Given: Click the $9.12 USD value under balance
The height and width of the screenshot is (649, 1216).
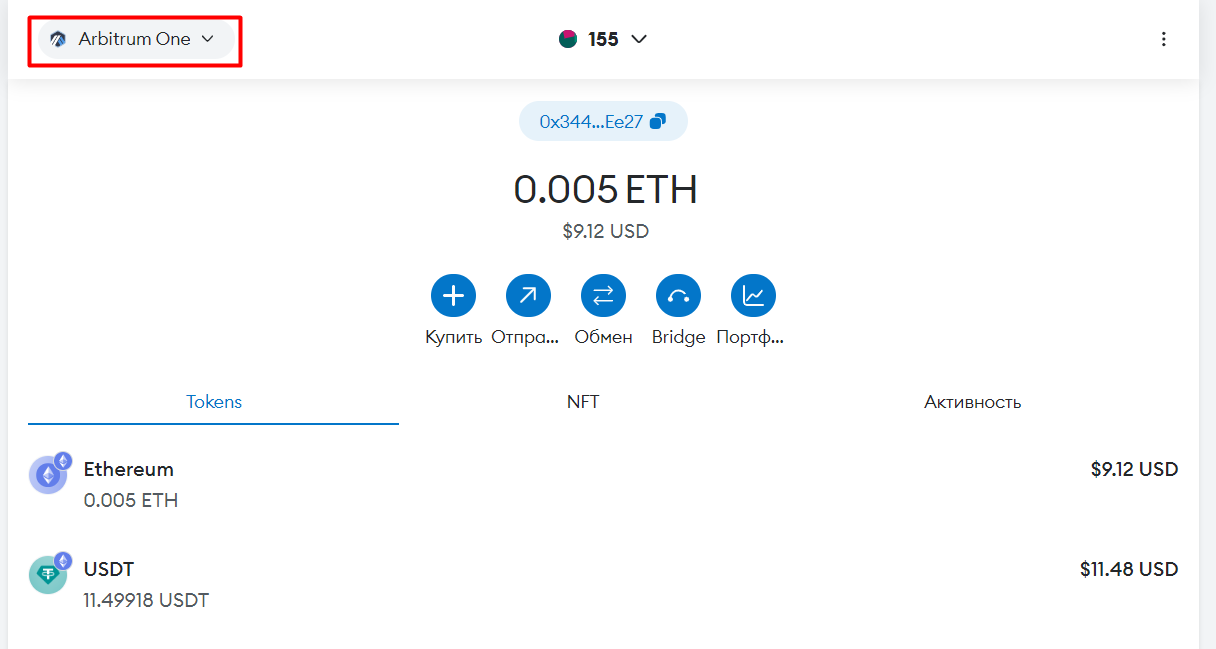Looking at the screenshot, I should [605, 231].
